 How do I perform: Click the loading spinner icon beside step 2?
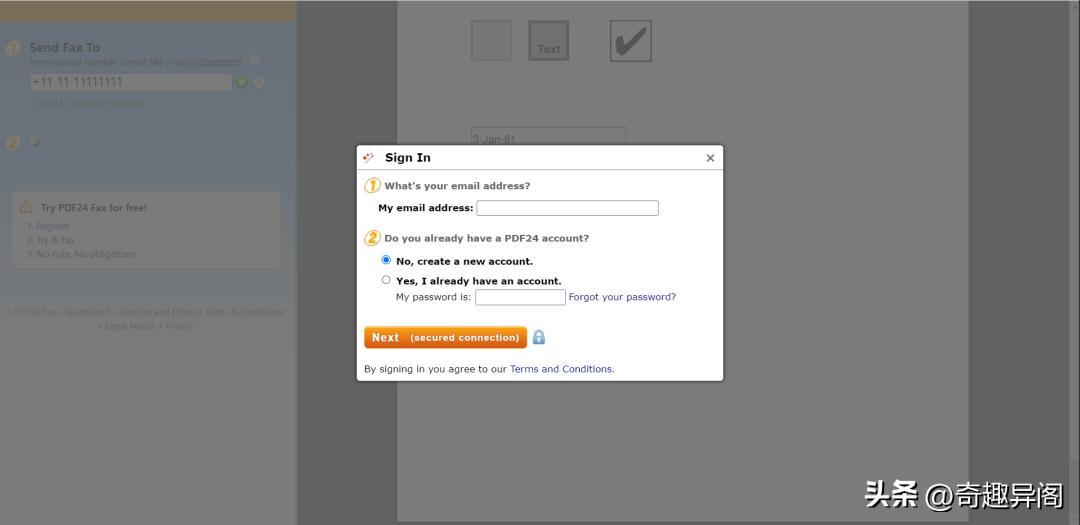[35, 142]
